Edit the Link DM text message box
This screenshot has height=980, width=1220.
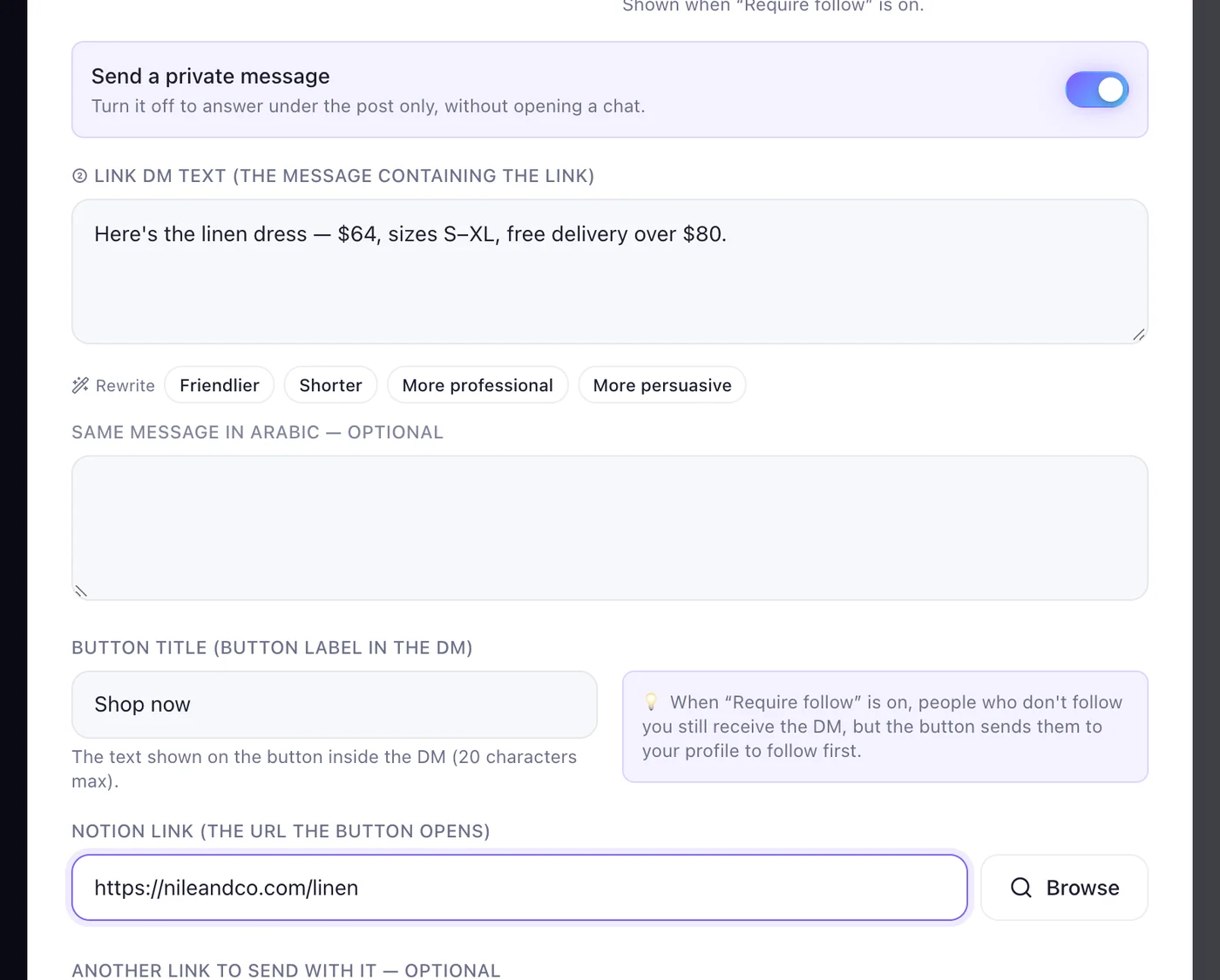[x=609, y=272]
